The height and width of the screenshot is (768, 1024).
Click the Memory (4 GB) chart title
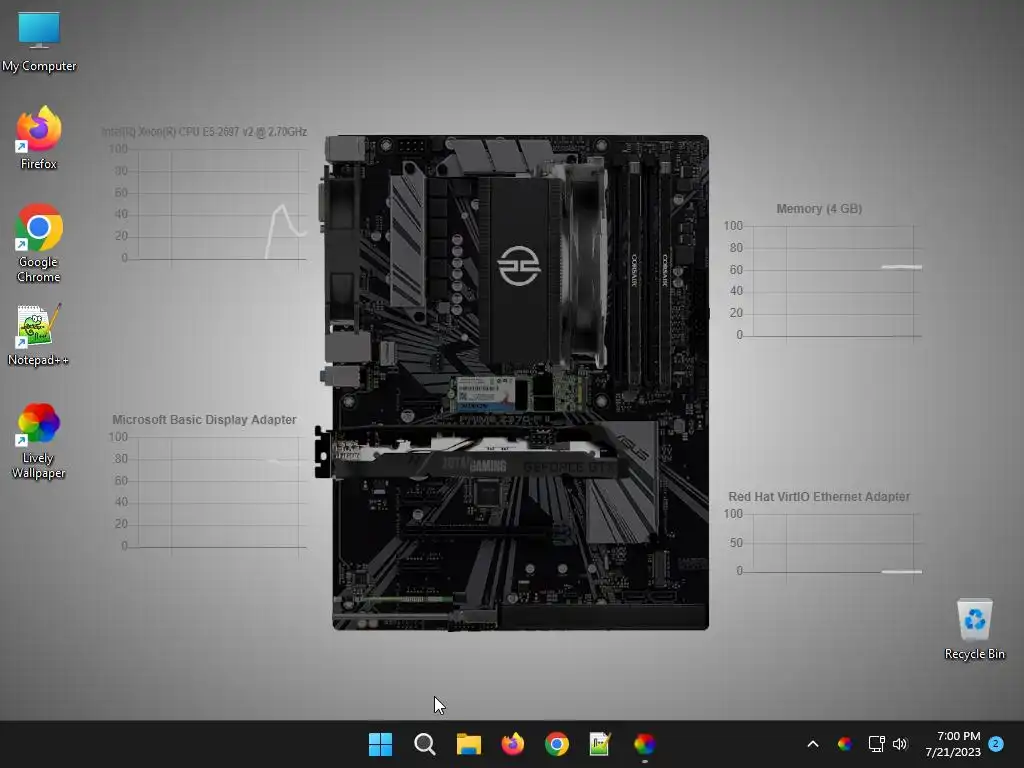pyautogui.click(x=819, y=209)
